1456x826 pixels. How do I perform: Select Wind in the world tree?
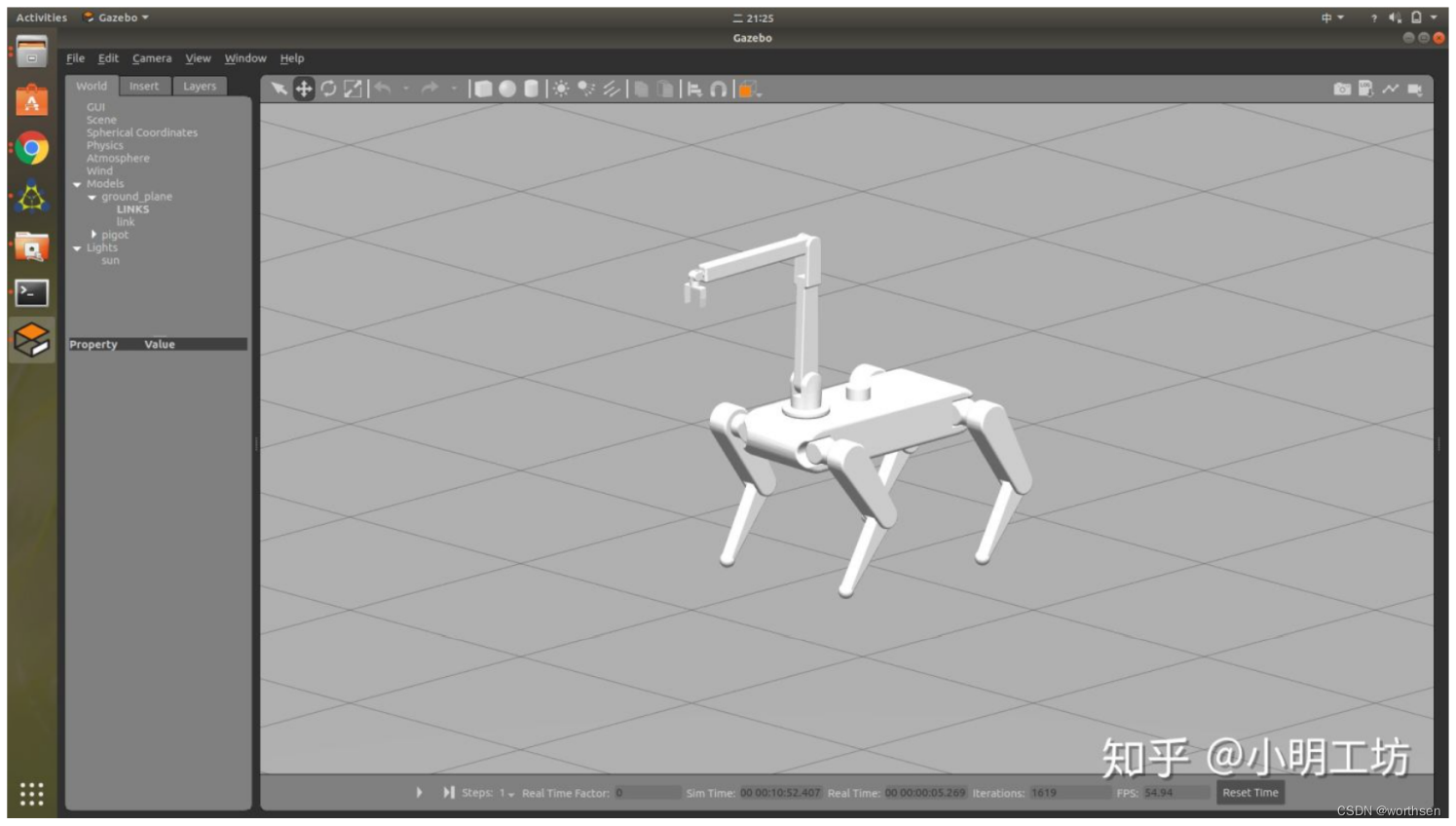pos(99,170)
